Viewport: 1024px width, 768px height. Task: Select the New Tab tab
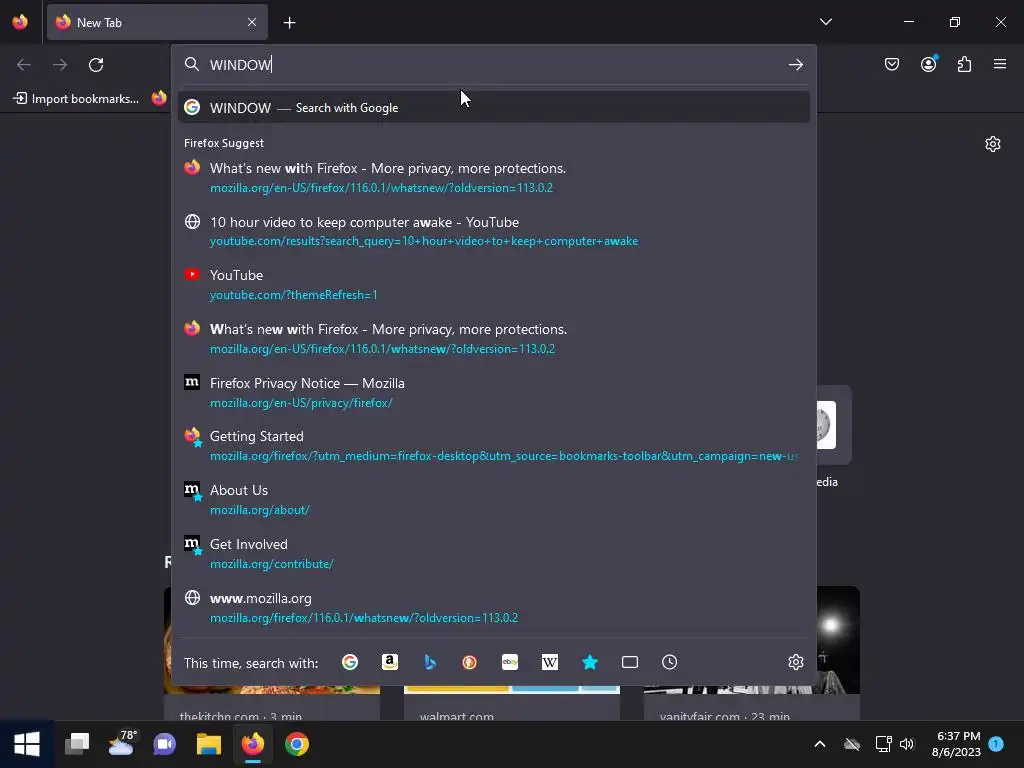pyautogui.click(x=157, y=22)
